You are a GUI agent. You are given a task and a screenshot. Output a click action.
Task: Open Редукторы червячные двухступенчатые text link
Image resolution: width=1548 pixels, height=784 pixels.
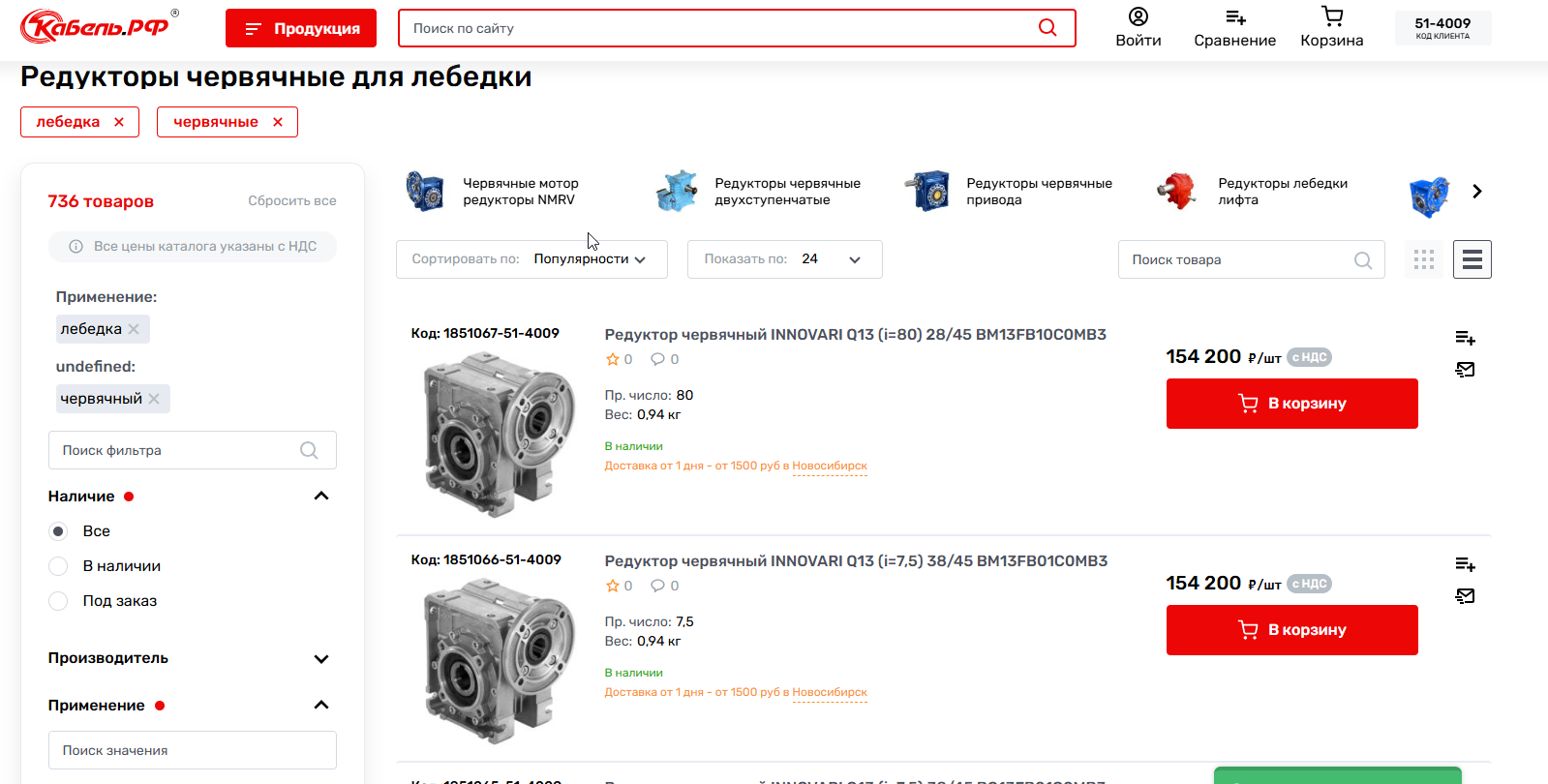(x=787, y=192)
